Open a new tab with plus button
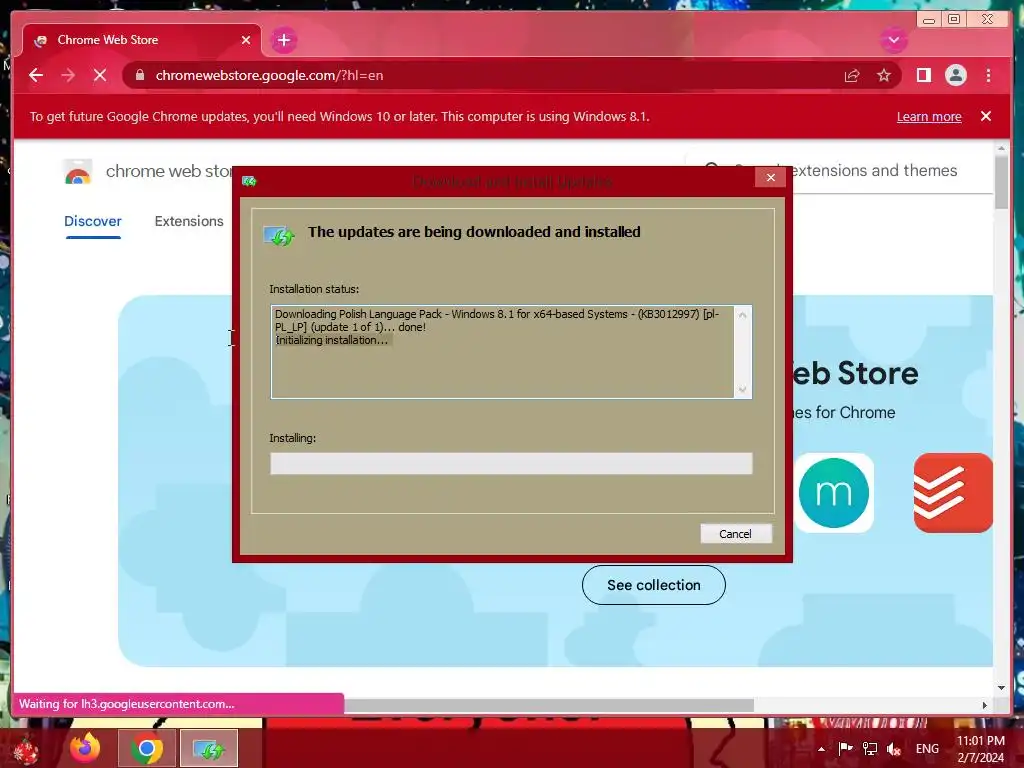Image resolution: width=1024 pixels, height=768 pixels. point(283,40)
